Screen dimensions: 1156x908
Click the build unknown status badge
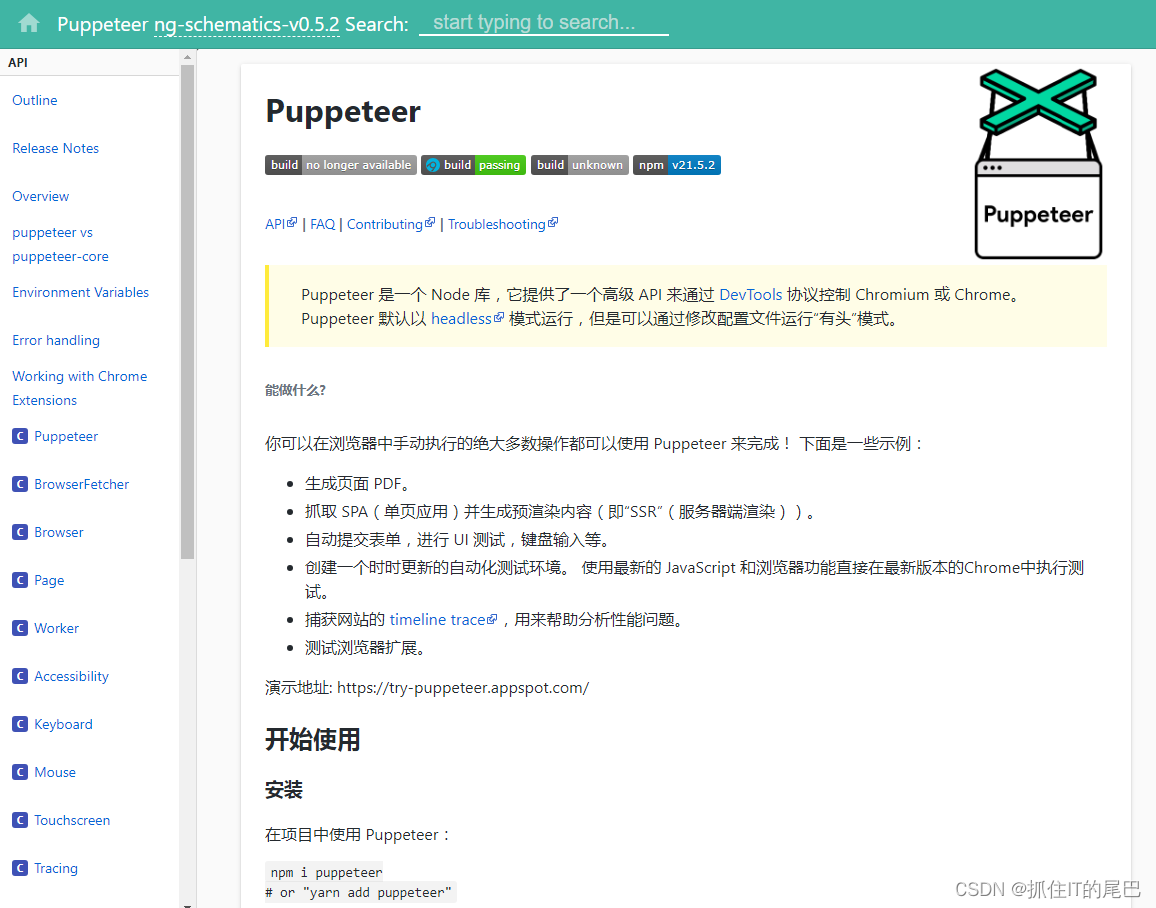(x=579, y=164)
